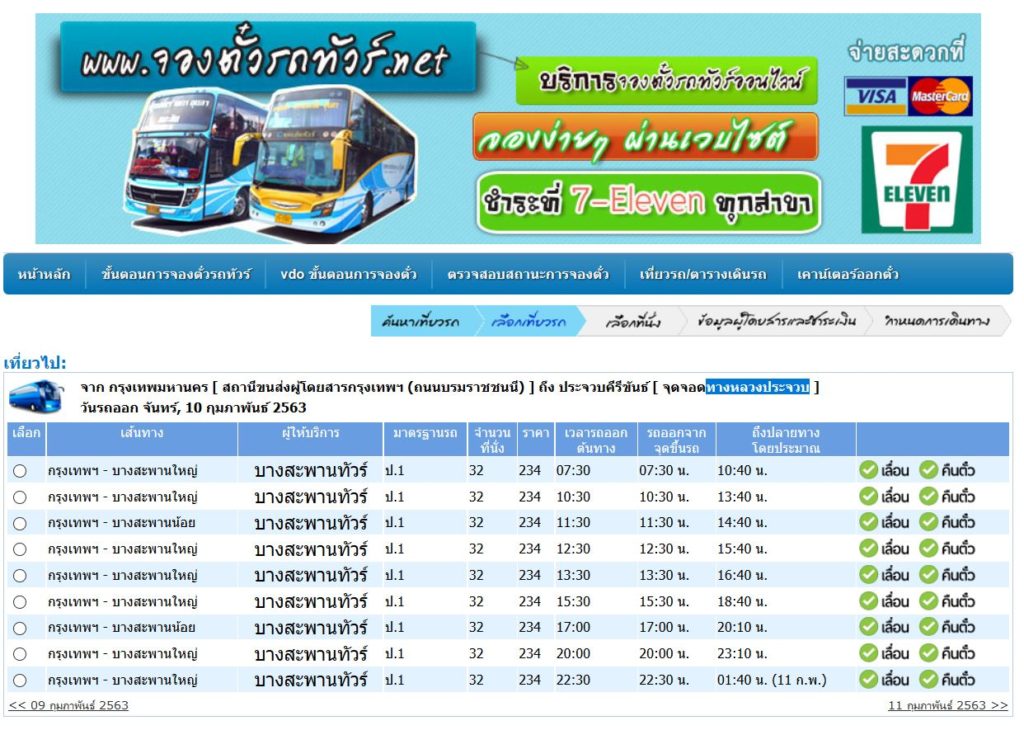Click the green เลื่อน check icon for the 22:30 trip
The height and width of the screenshot is (730, 1024).
[869, 680]
